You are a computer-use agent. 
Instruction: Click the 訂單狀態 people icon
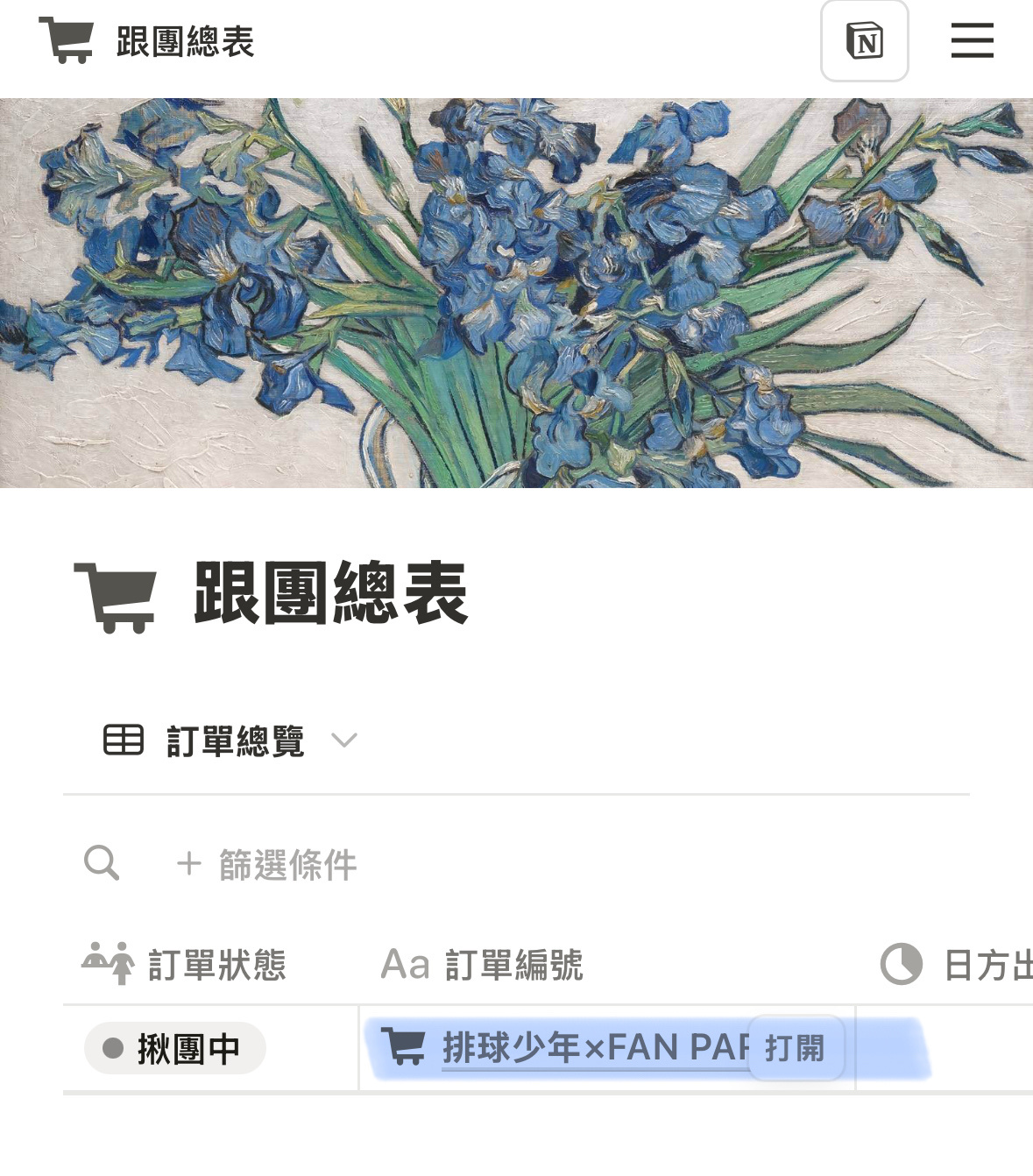coord(109,964)
